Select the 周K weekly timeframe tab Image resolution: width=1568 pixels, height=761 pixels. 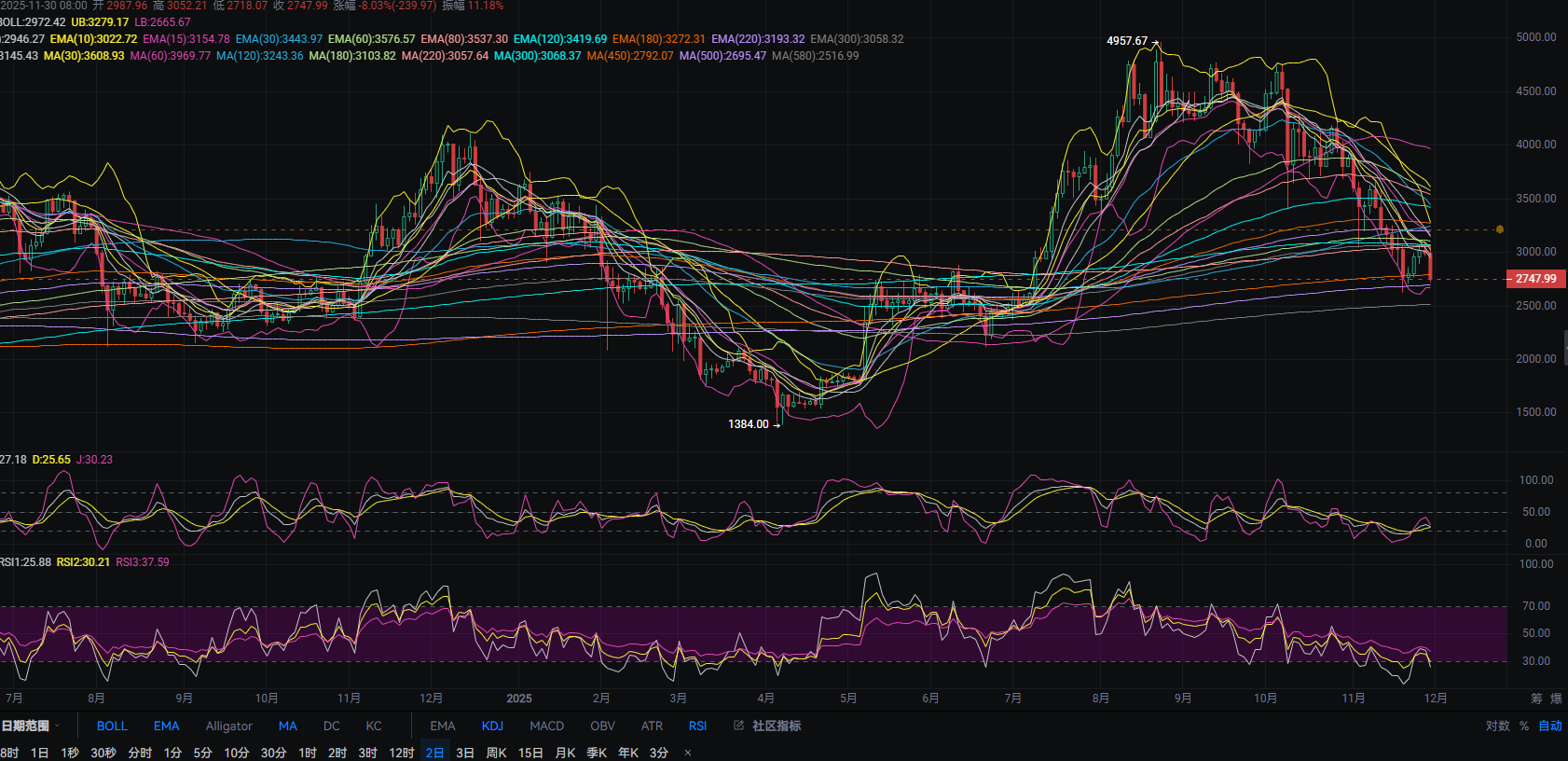pos(496,753)
